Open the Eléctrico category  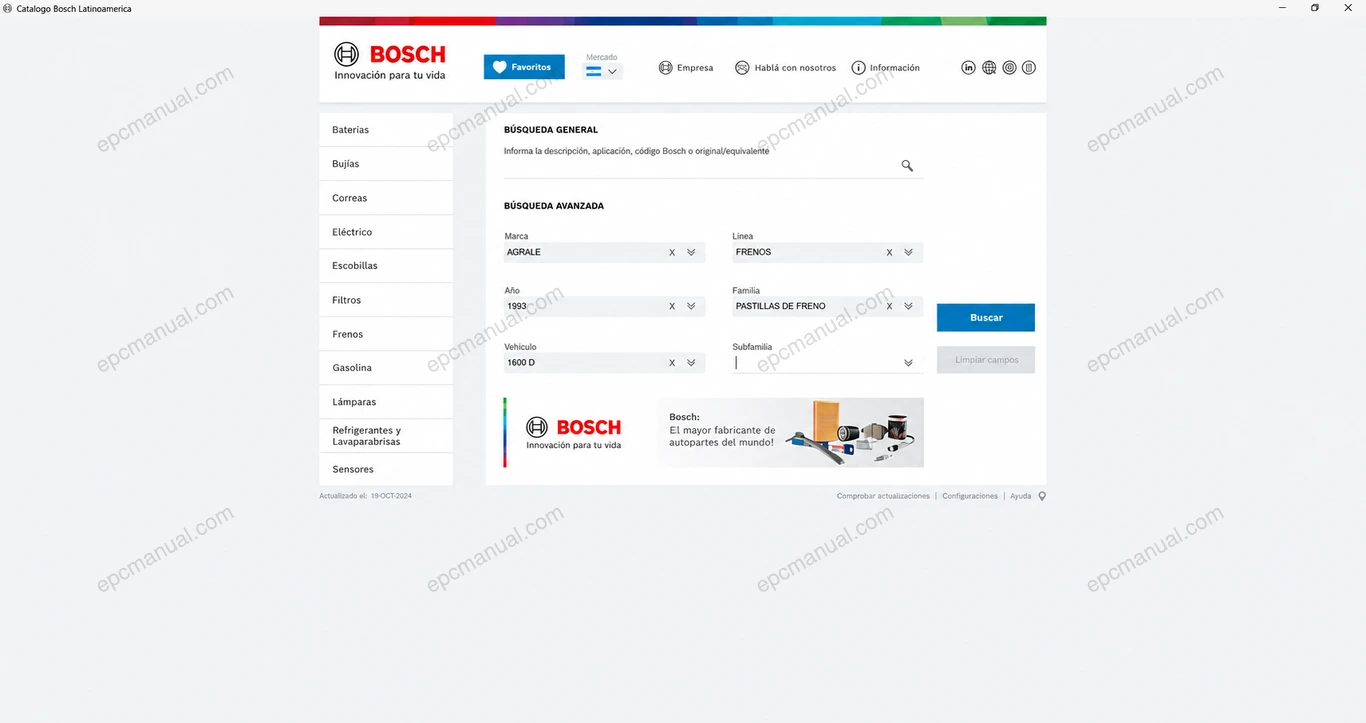(x=386, y=232)
